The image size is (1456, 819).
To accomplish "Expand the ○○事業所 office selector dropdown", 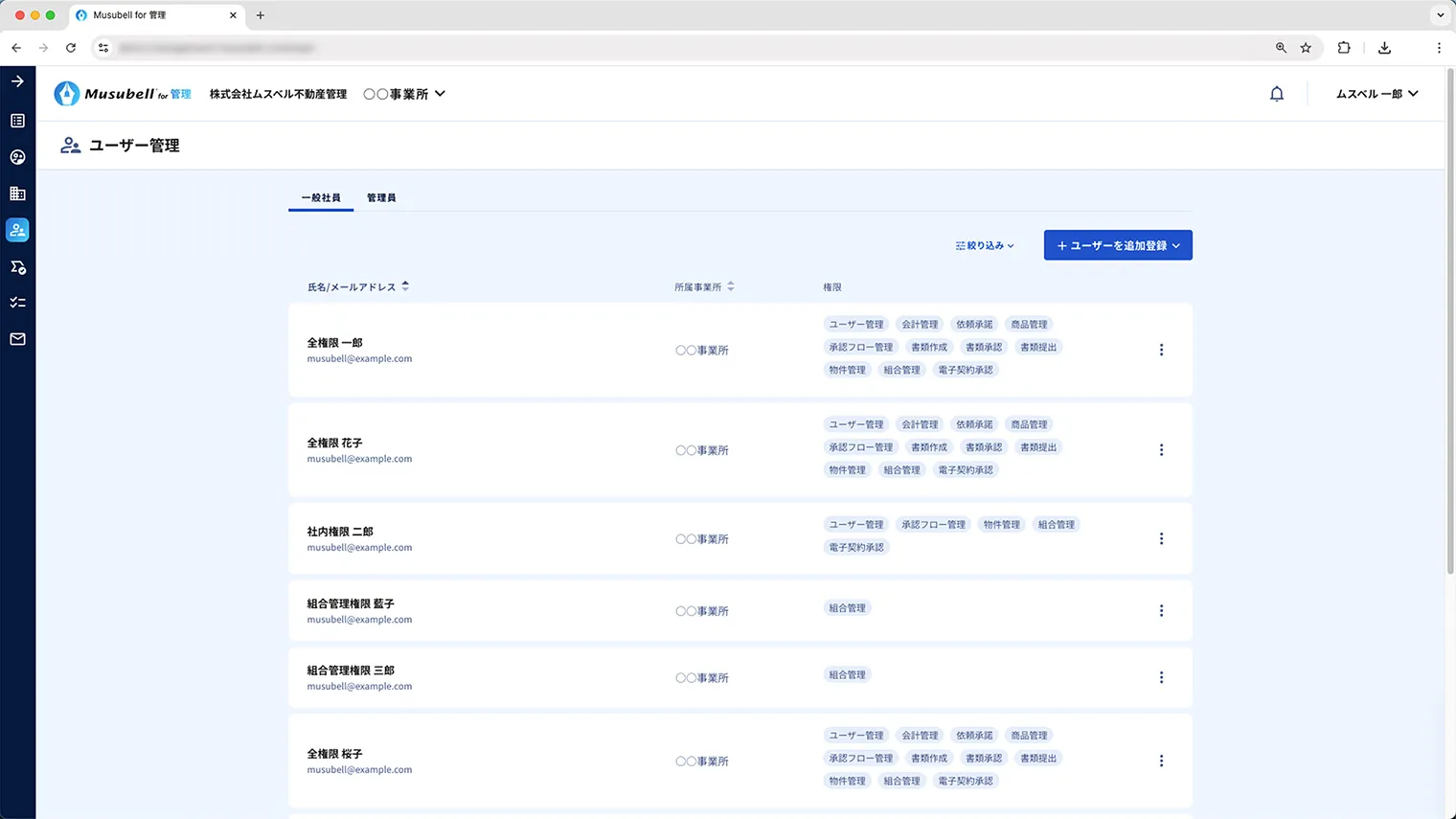I will tap(404, 93).
